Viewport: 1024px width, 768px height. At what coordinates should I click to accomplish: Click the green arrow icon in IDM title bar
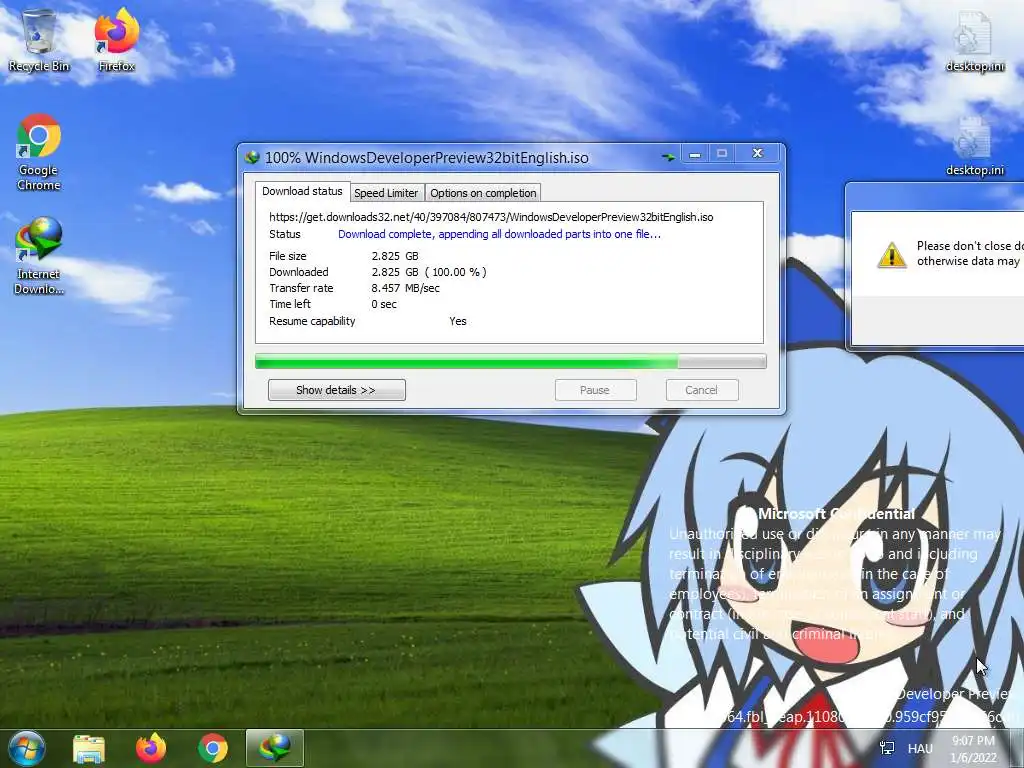tap(667, 157)
